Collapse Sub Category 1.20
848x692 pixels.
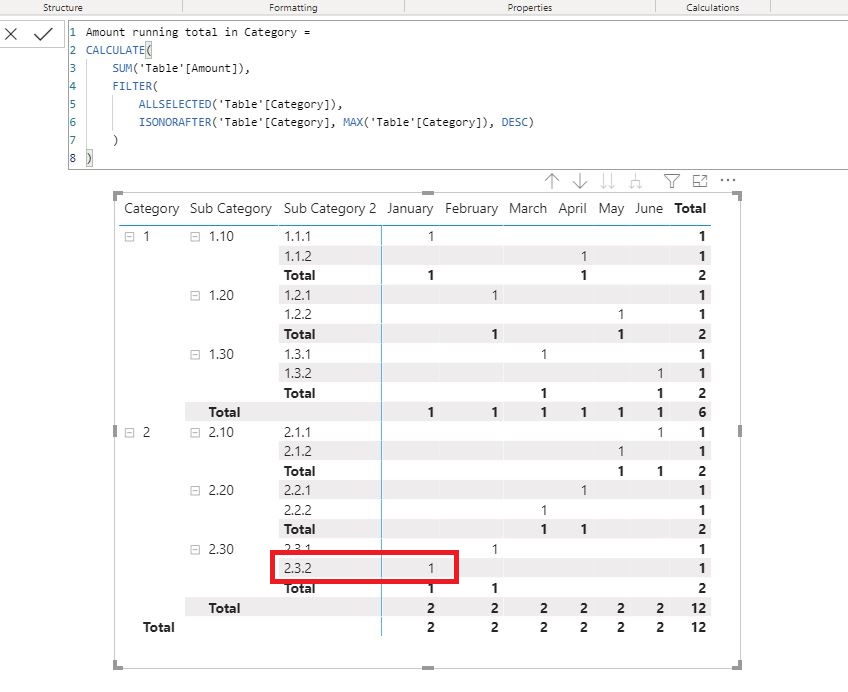195,295
